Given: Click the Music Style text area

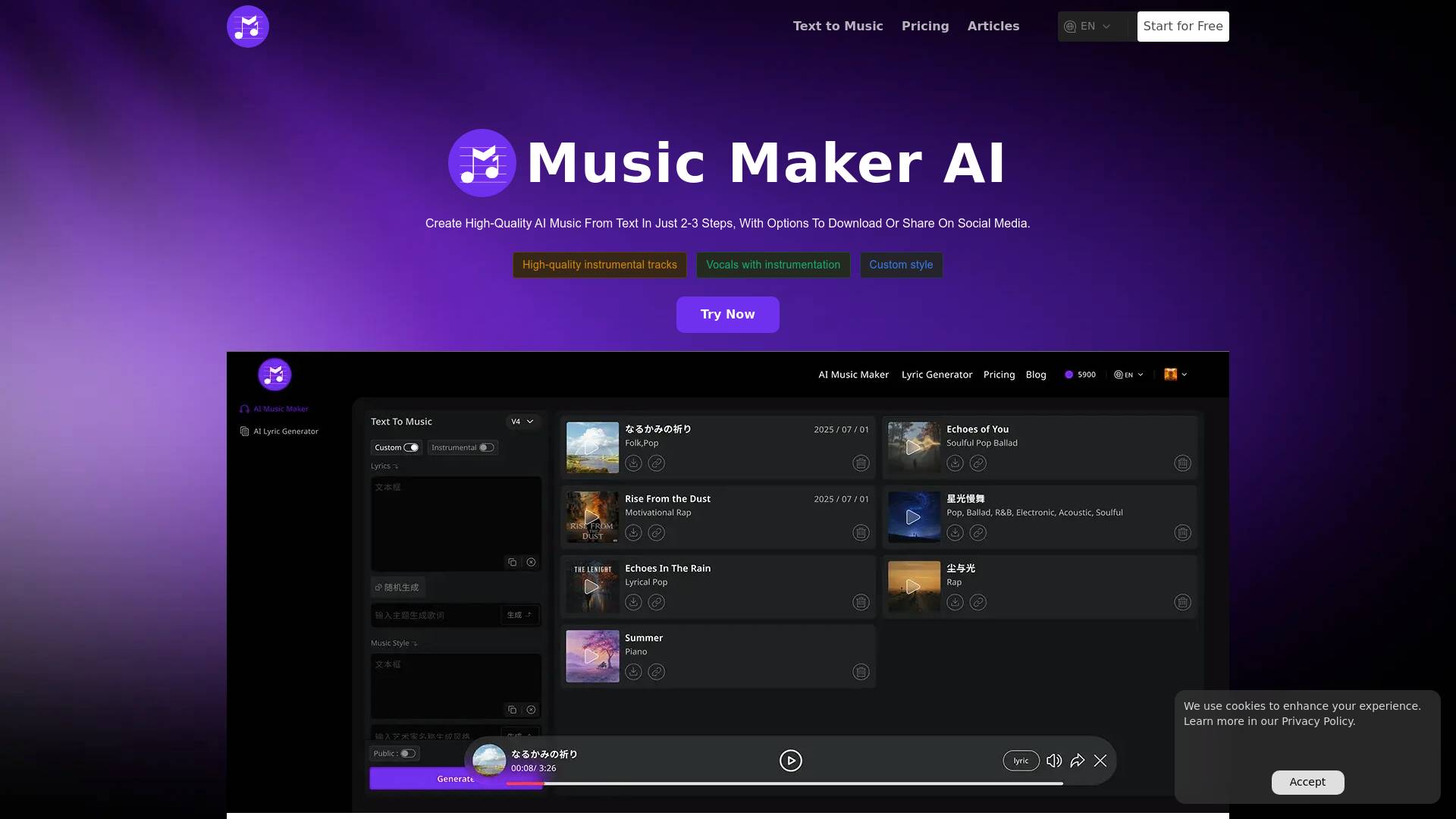Looking at the screenshot, I should (456, 686).
